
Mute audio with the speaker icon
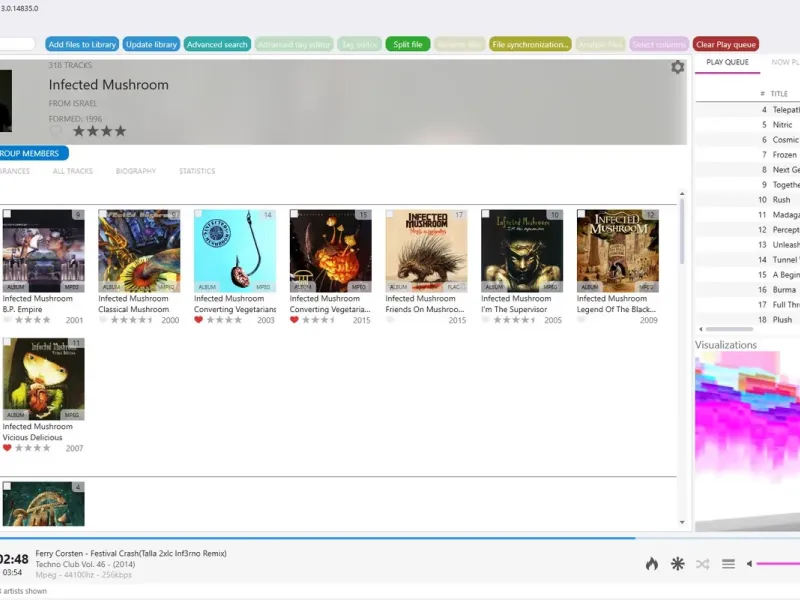749,564
